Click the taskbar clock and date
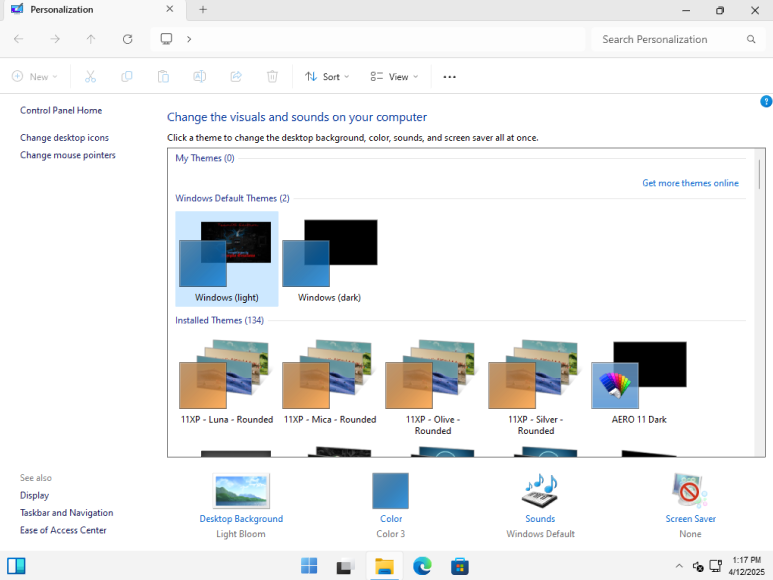The width and height of the screenshot is (773, 580). (746, 566)
